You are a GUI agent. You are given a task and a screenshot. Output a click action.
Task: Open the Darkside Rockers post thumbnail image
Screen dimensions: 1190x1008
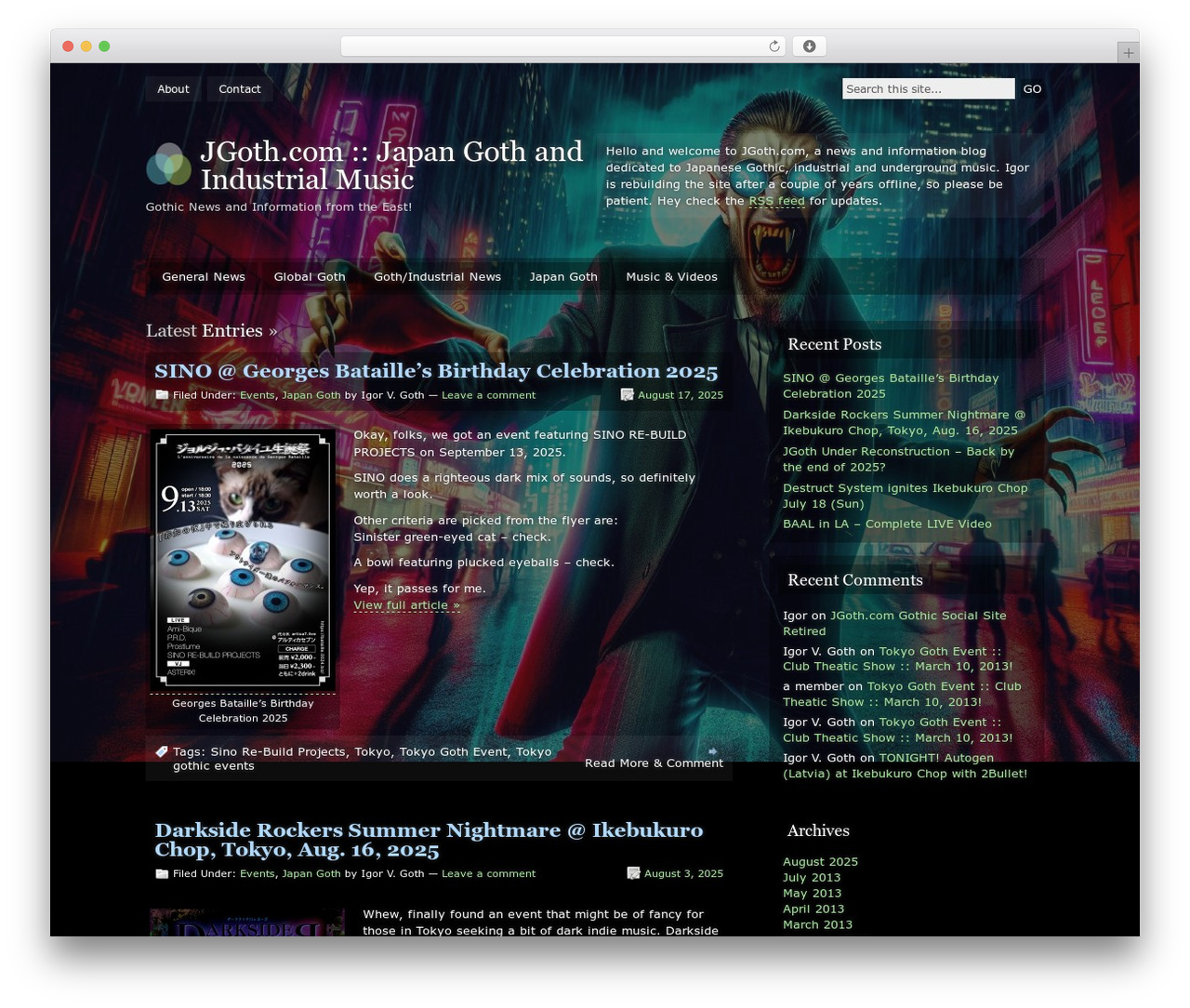coord(247,922)
